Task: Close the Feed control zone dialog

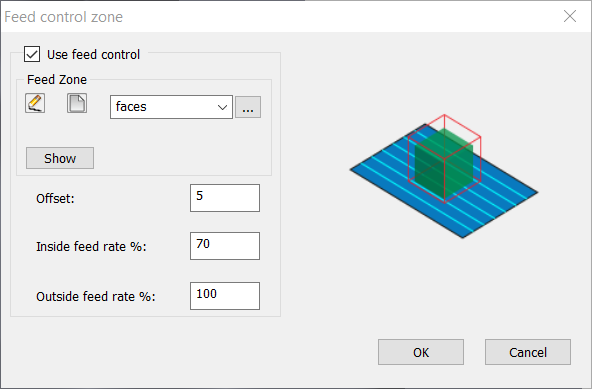Action: (569, 16)
